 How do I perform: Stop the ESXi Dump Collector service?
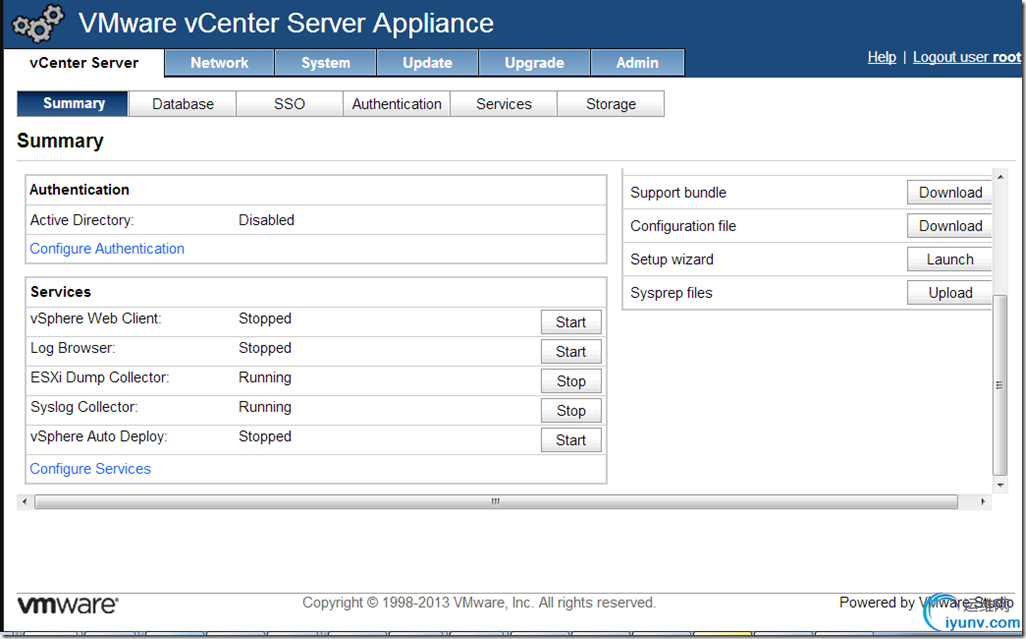tap(571, 381)
